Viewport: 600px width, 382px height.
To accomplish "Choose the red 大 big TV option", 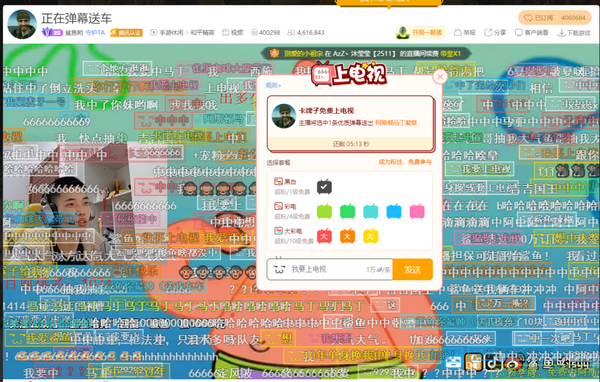I will tap(324, 236).
